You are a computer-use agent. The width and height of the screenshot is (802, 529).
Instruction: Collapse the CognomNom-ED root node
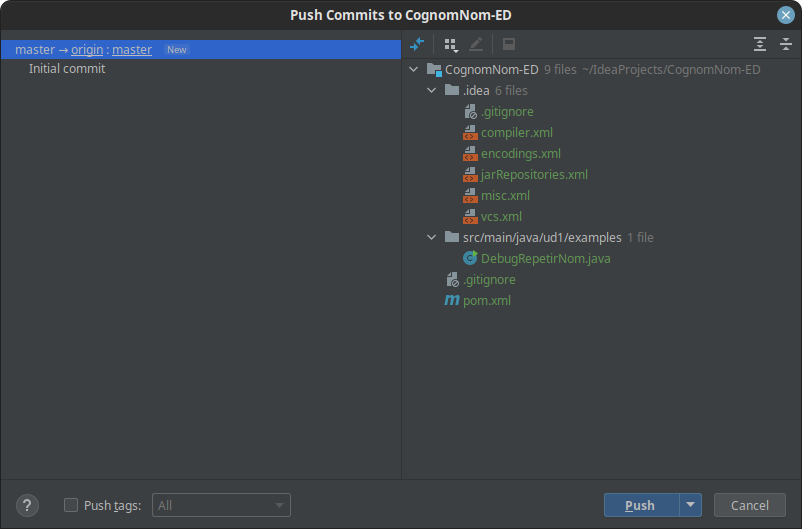414,69
